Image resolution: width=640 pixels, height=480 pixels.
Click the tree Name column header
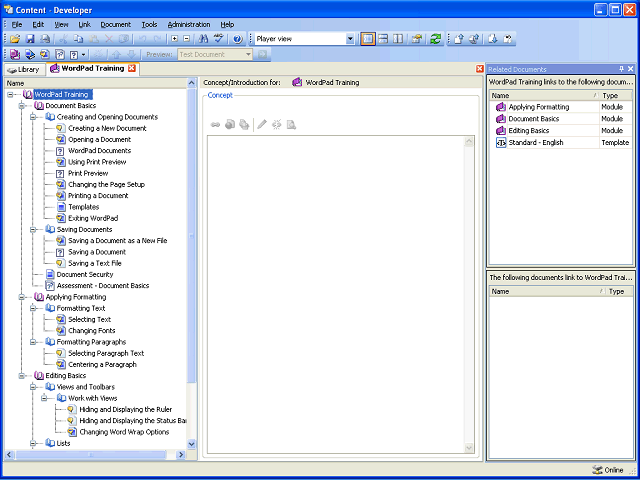pos(96,83)
